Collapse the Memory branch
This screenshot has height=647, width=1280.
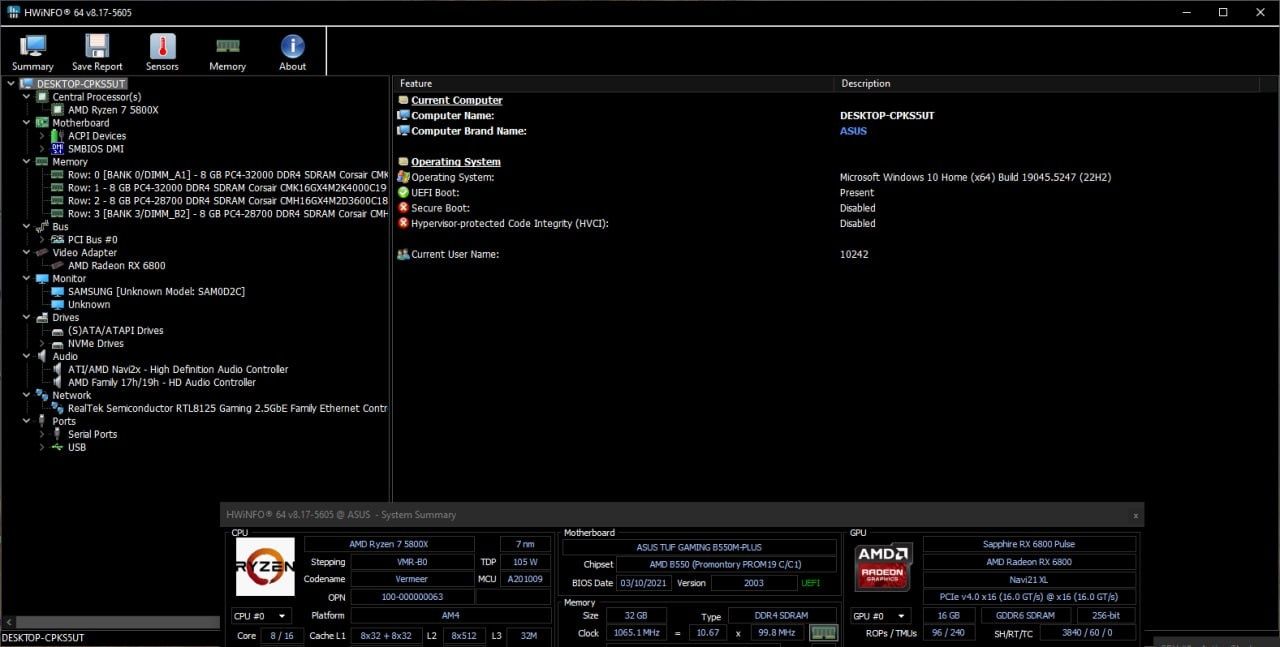point(27,162)
